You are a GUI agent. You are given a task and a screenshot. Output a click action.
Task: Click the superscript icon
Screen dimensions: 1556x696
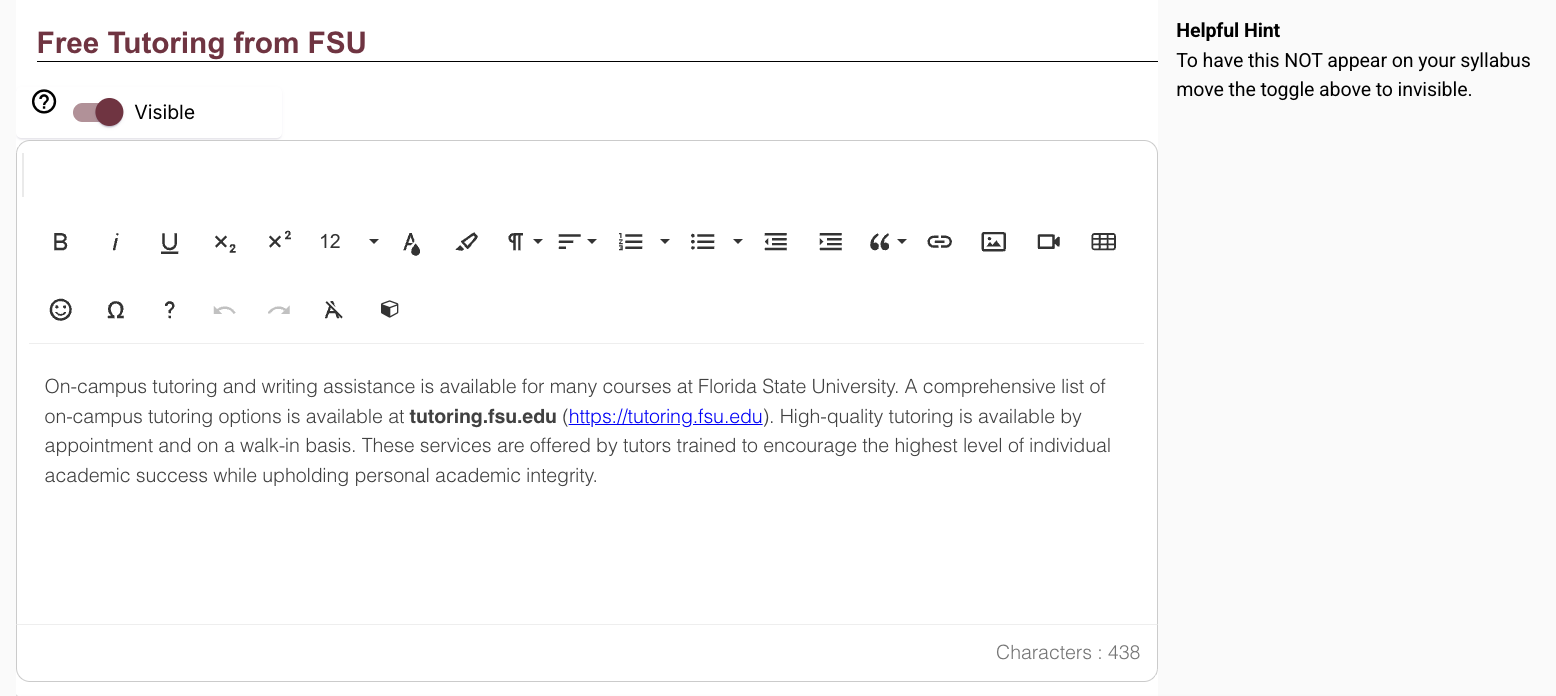tap(280, 242)
